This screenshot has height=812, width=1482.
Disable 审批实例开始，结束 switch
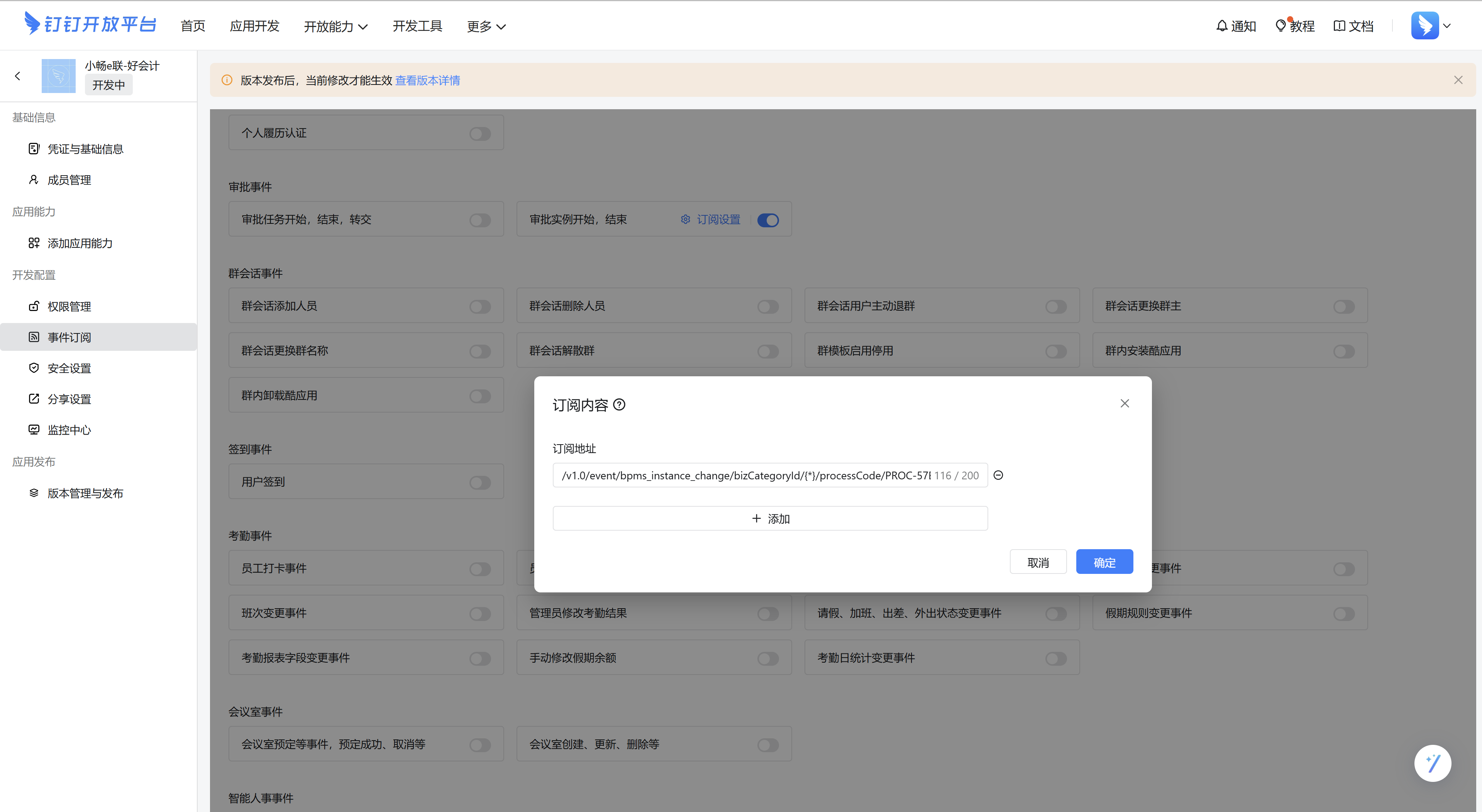tap(767, 220)
